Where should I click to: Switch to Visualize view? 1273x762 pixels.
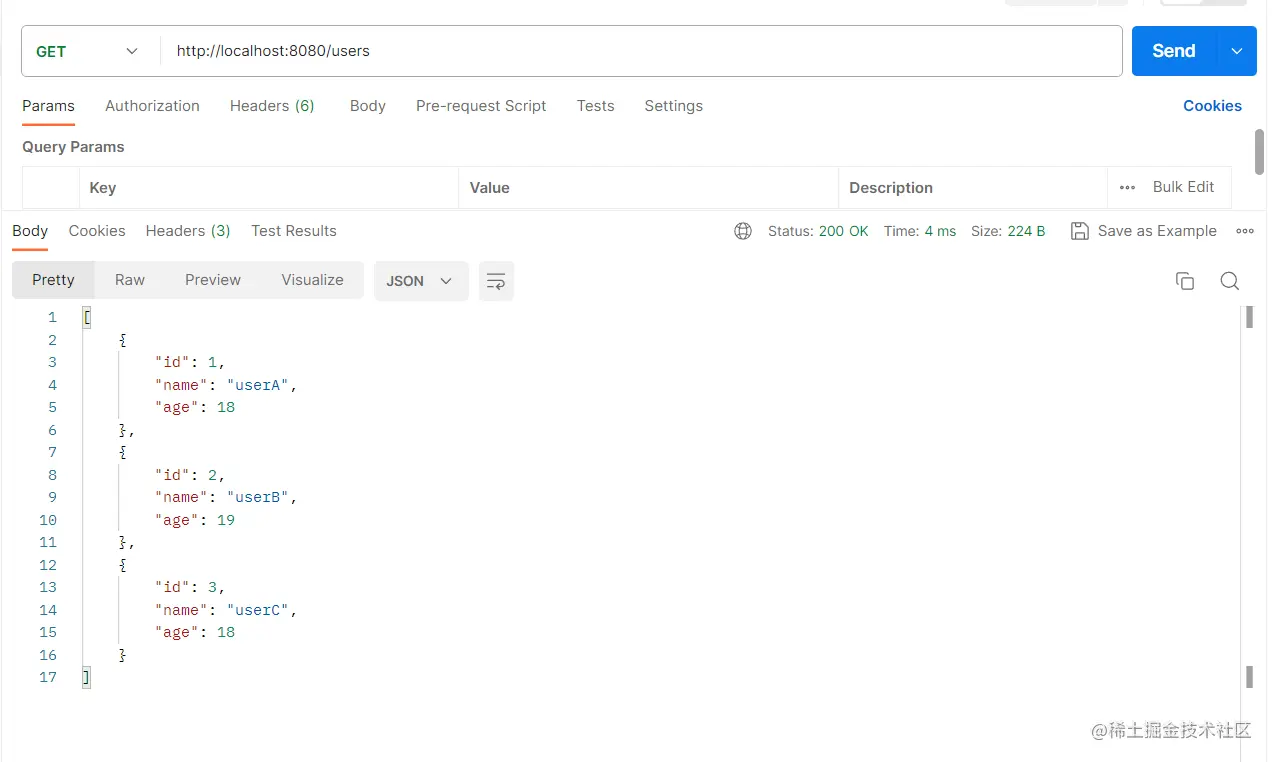point(312,280)
